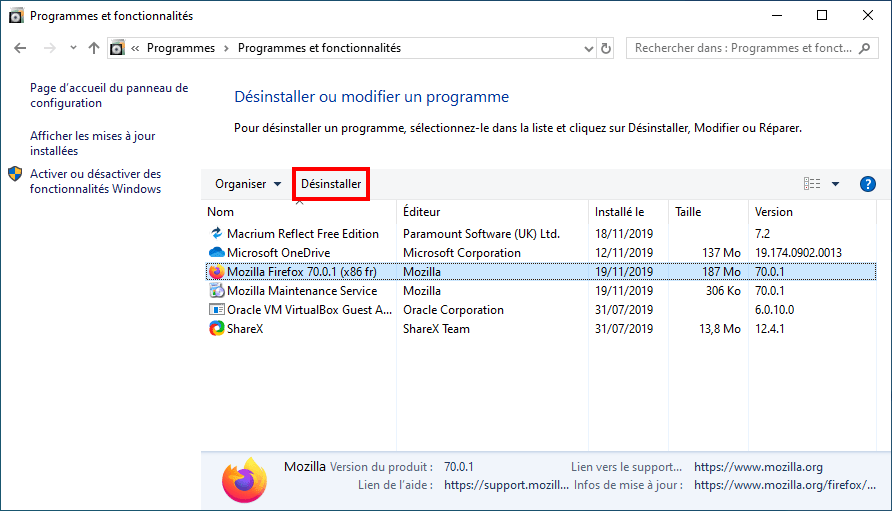The height and width of the screenshot is (511, 892).
Task: Maximize the Programmes et fonctionnalités window
Action: (x=822, y=16)
